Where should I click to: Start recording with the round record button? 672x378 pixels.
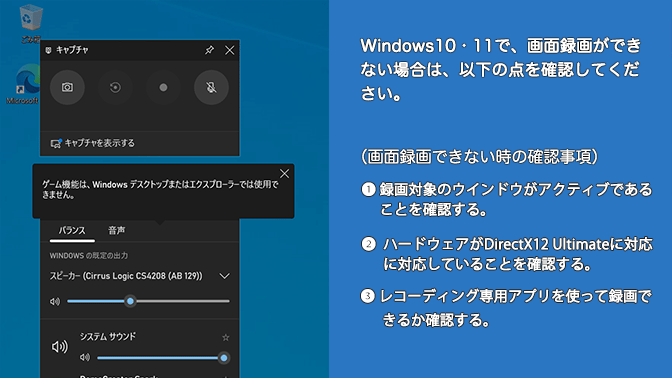163,87
